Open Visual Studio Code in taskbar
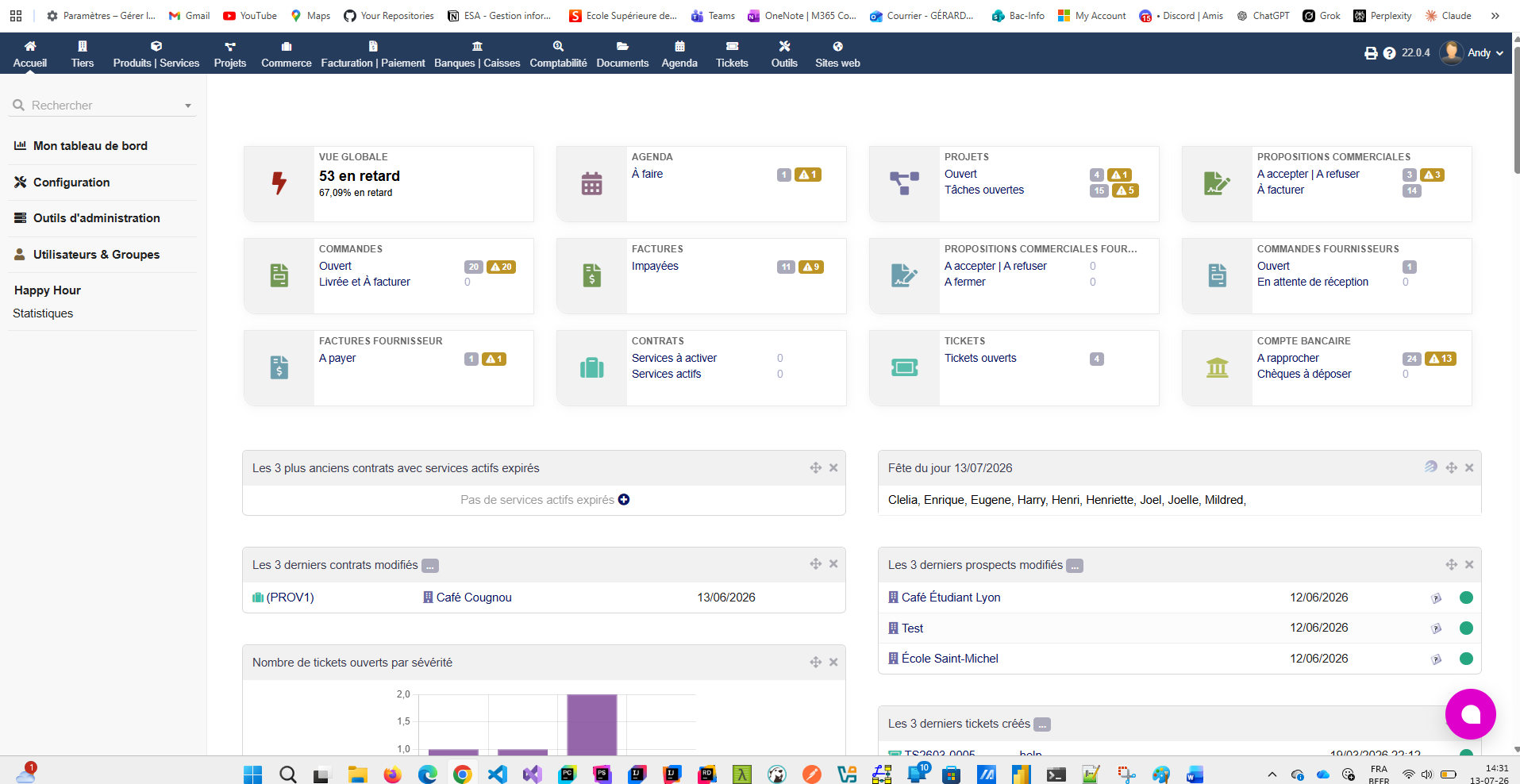Screen dimensions: 1520x784 (x=498, y=774)
